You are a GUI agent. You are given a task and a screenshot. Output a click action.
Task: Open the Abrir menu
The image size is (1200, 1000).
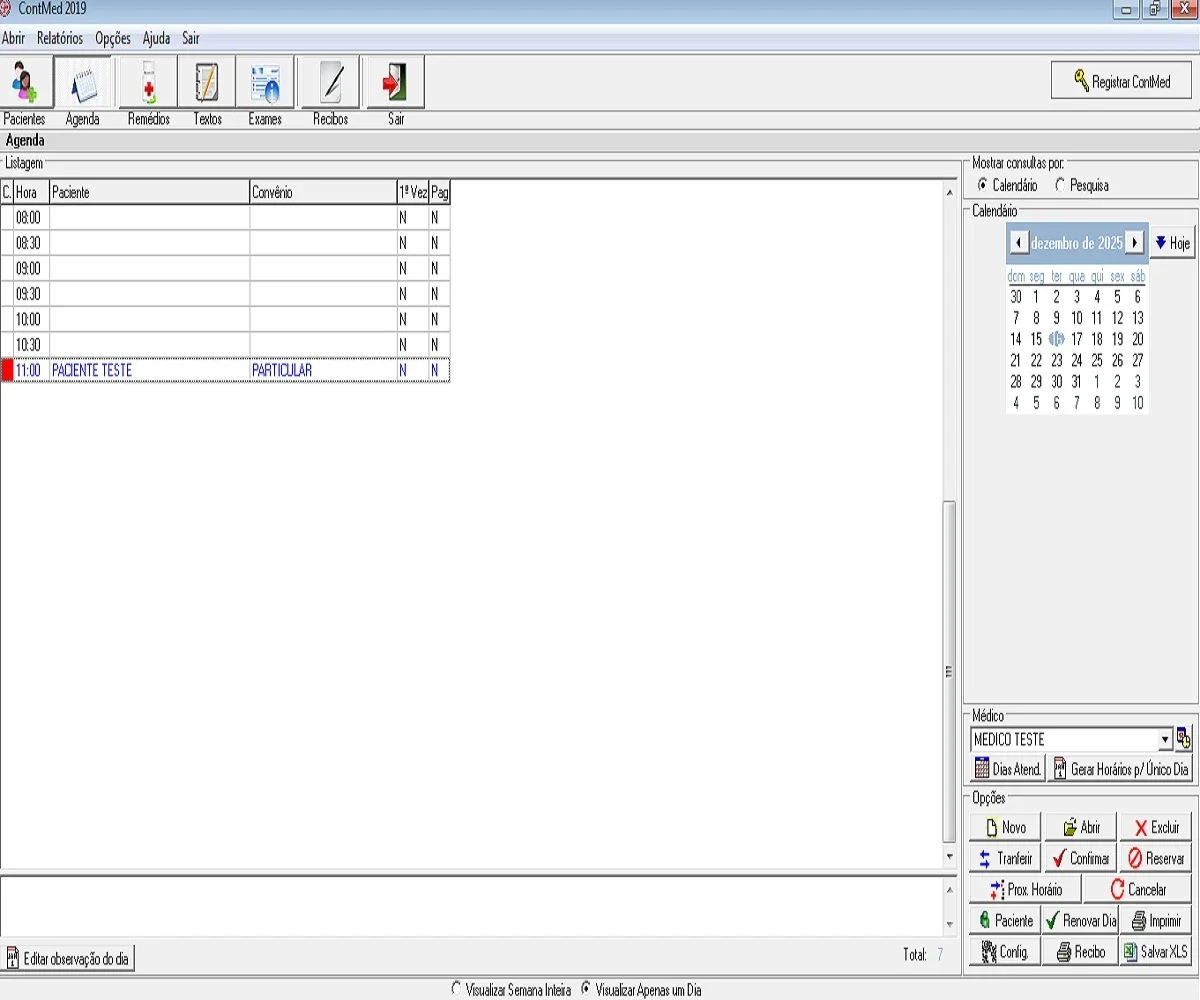14,38
